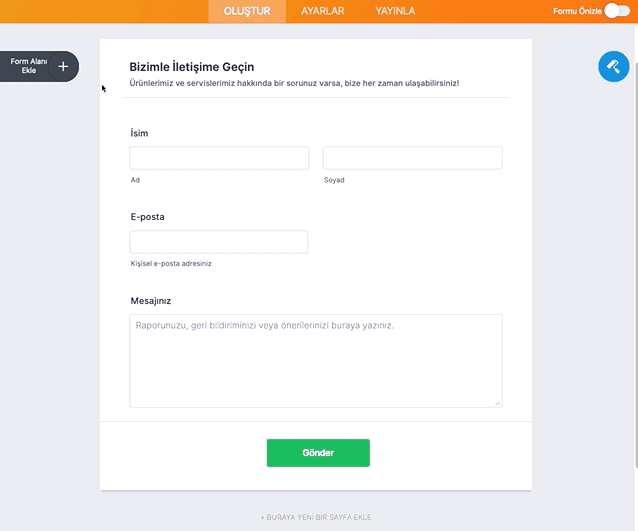Toggle the Formu Önizle preview switch
This screenshot has width=638, height=531.
(617, 11)
